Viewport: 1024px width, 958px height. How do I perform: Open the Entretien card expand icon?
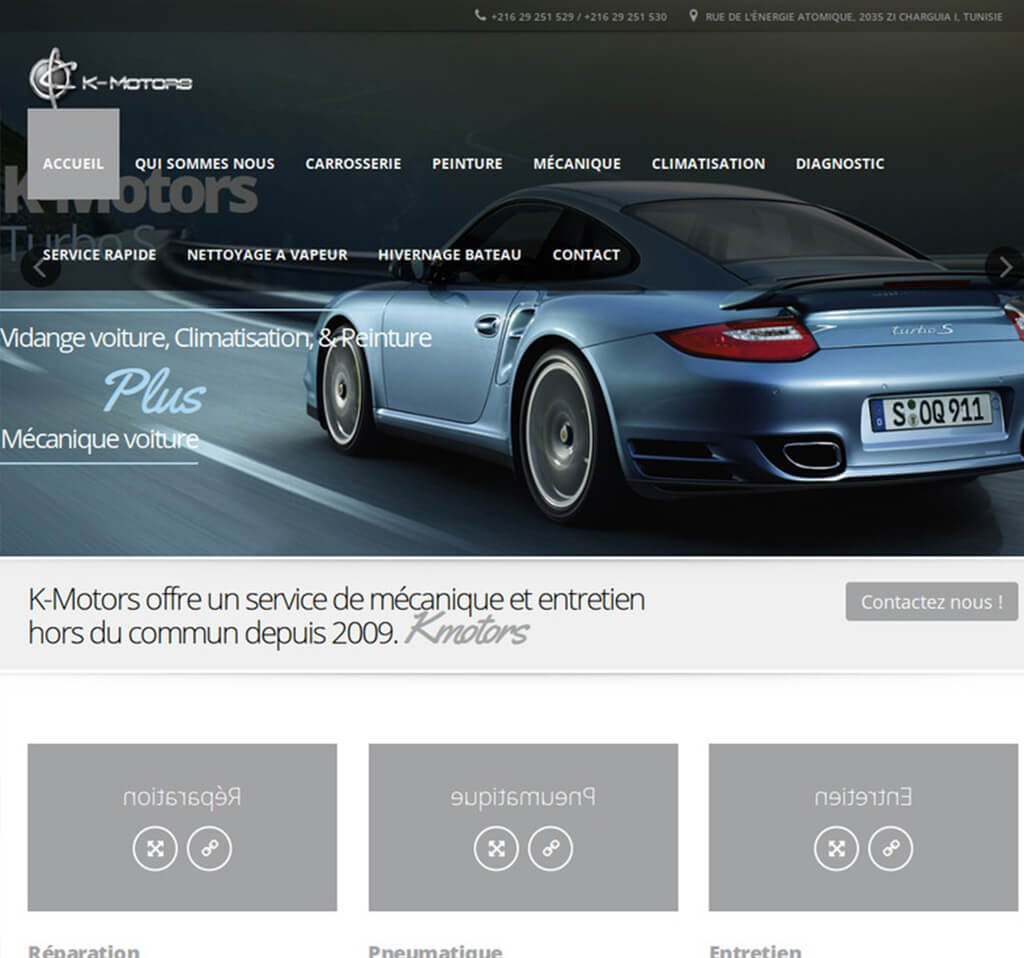coord(837,848)
